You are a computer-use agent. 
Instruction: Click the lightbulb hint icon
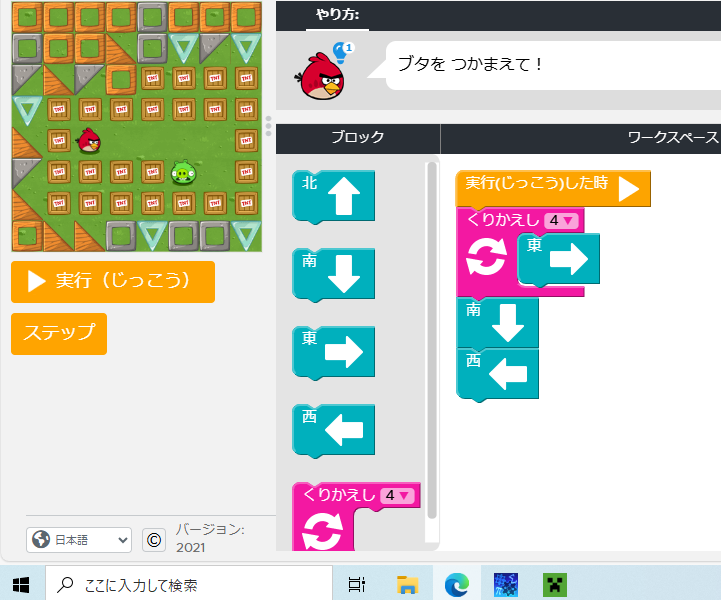[343, 51]
